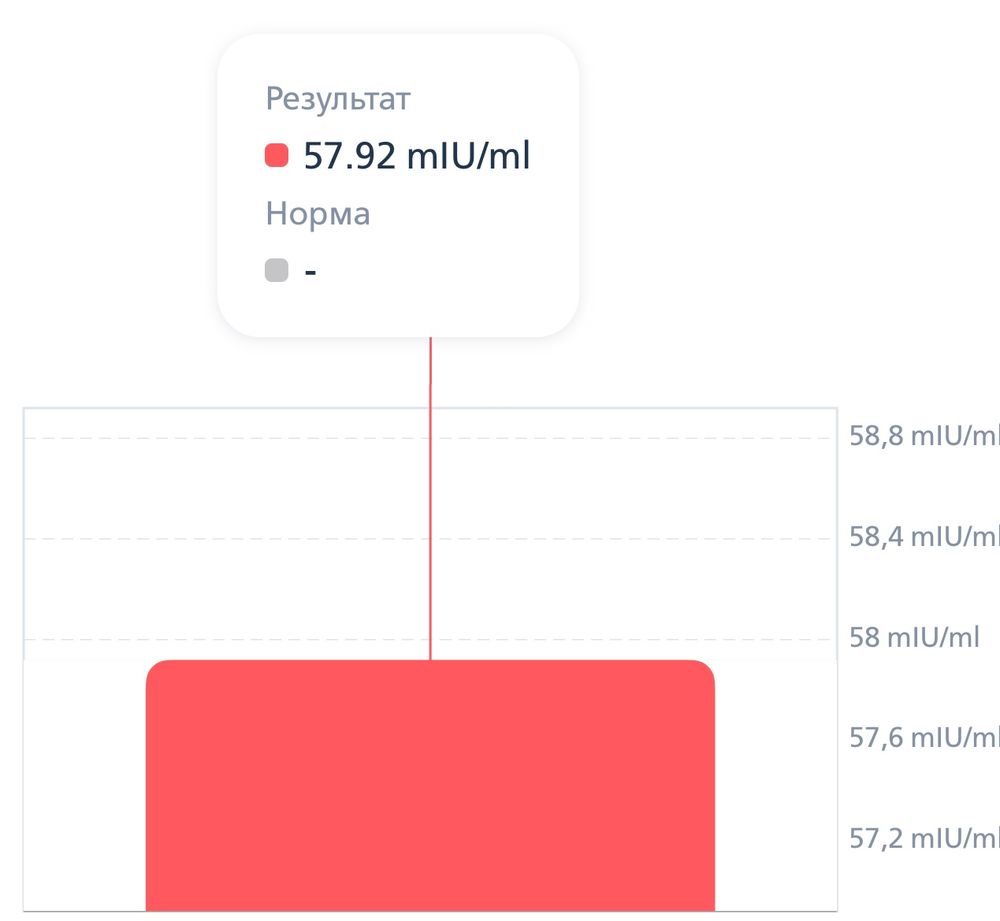Click the Норма label in tooltip
Image resolution: width=1000 pixels, height=921 pixels.
(x=318, y=214)
